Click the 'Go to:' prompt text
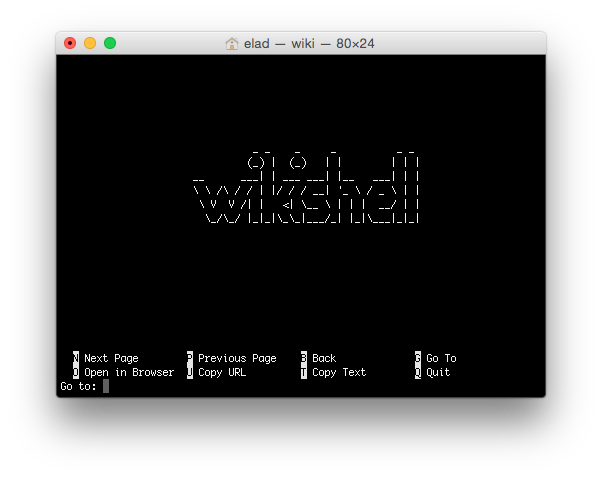Viewport: 602px width, 478px height. click(x=79, y=386)
